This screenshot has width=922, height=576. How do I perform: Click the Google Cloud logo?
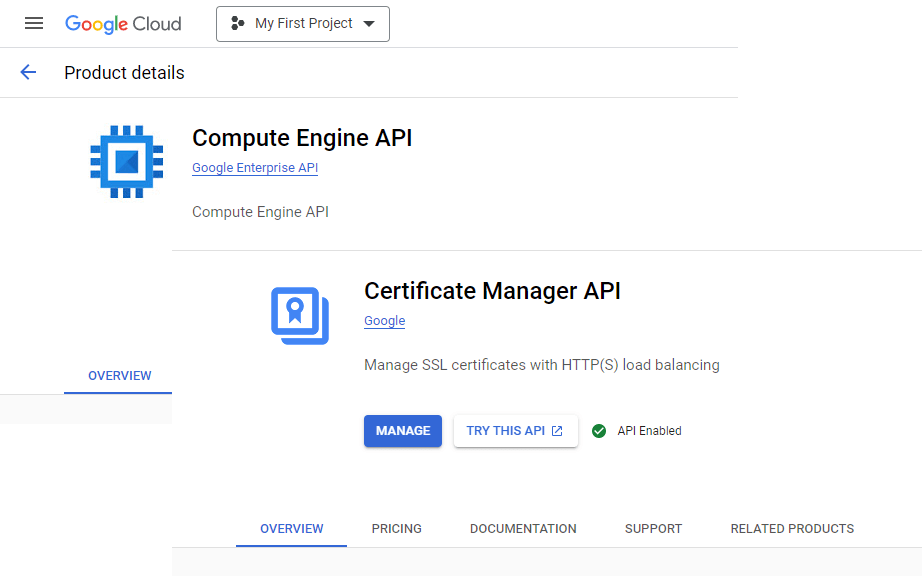[x=123, y=24]
